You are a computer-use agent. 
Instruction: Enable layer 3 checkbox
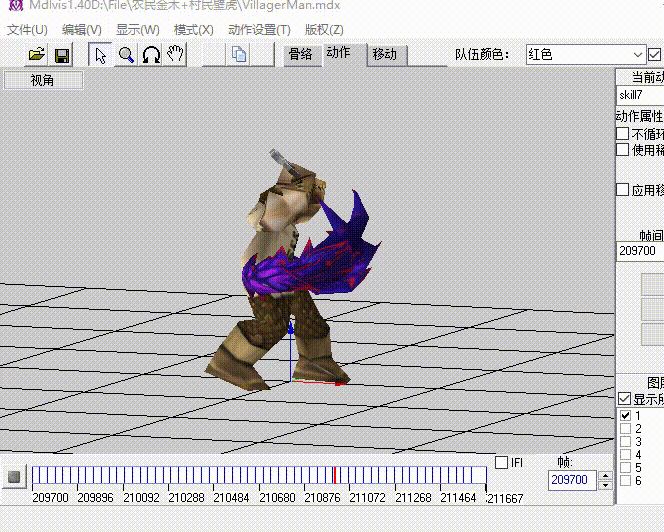[625, 442]
